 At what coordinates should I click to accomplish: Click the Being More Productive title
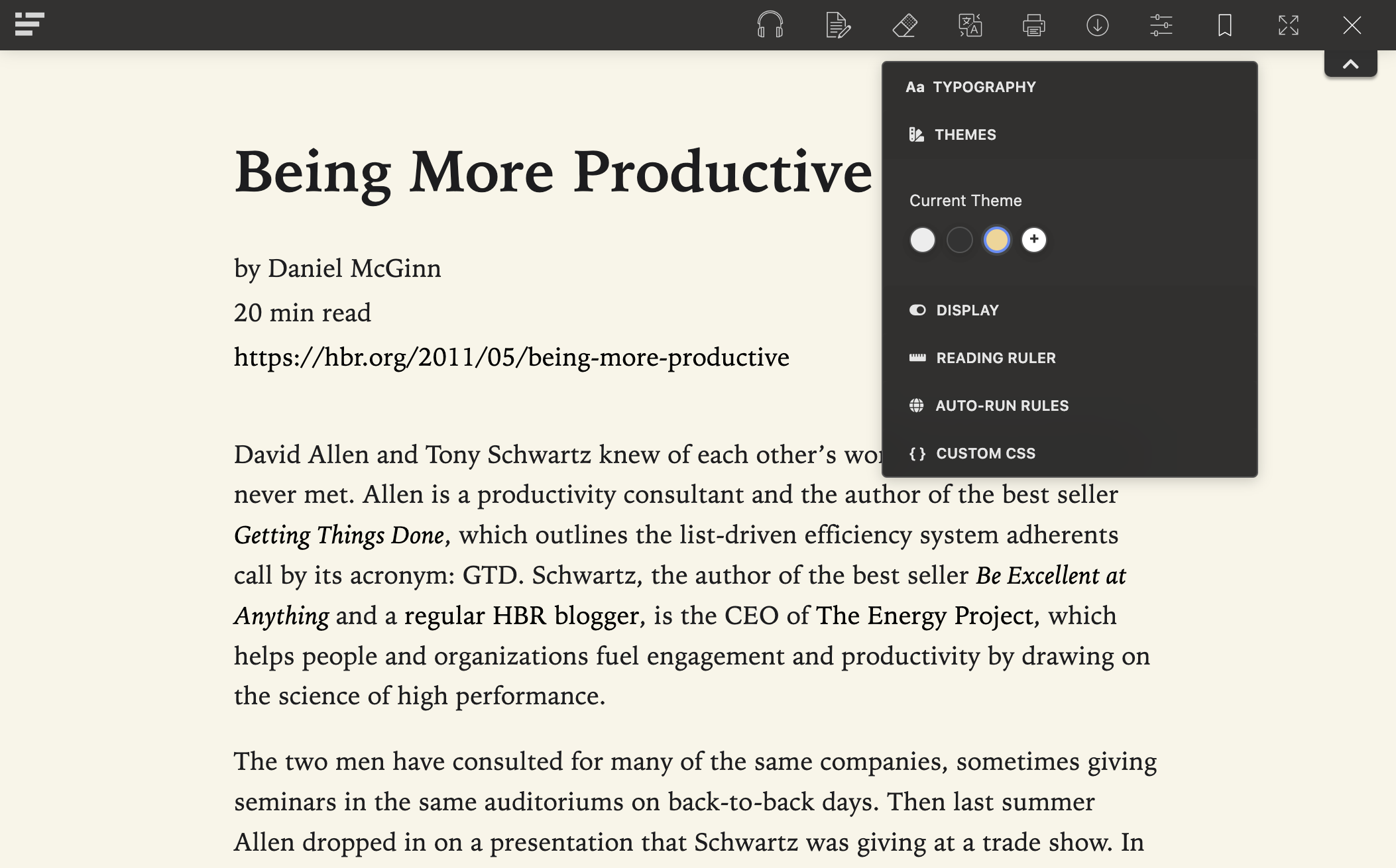(x=553, y=172)
